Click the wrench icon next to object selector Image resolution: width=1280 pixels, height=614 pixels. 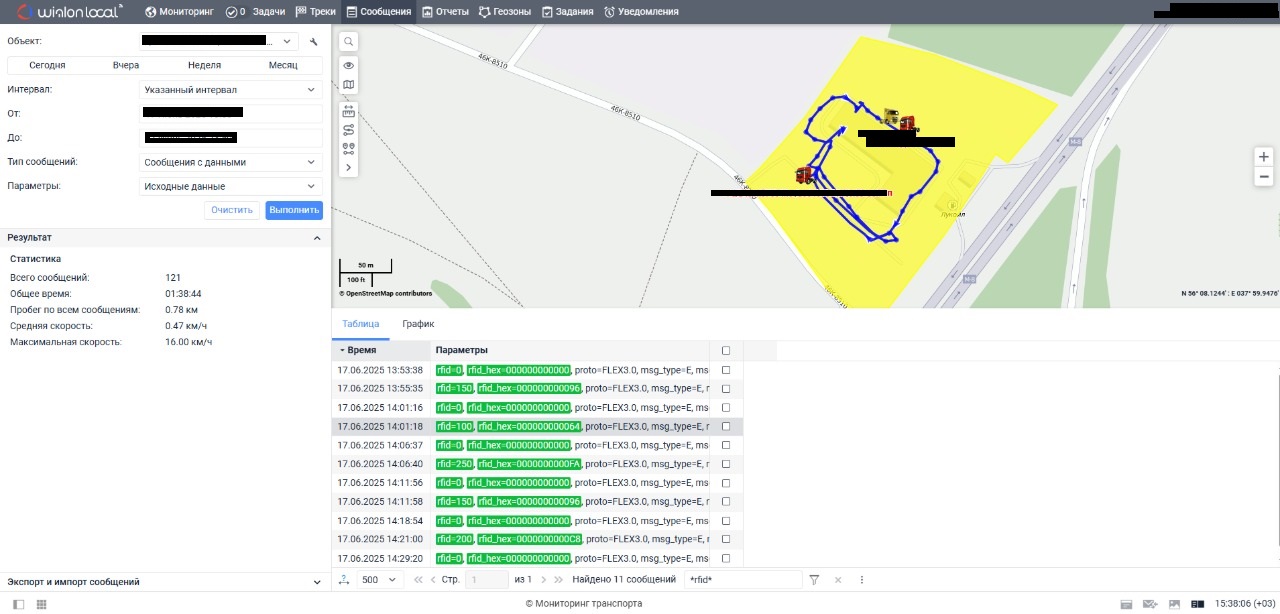point(313,42)
